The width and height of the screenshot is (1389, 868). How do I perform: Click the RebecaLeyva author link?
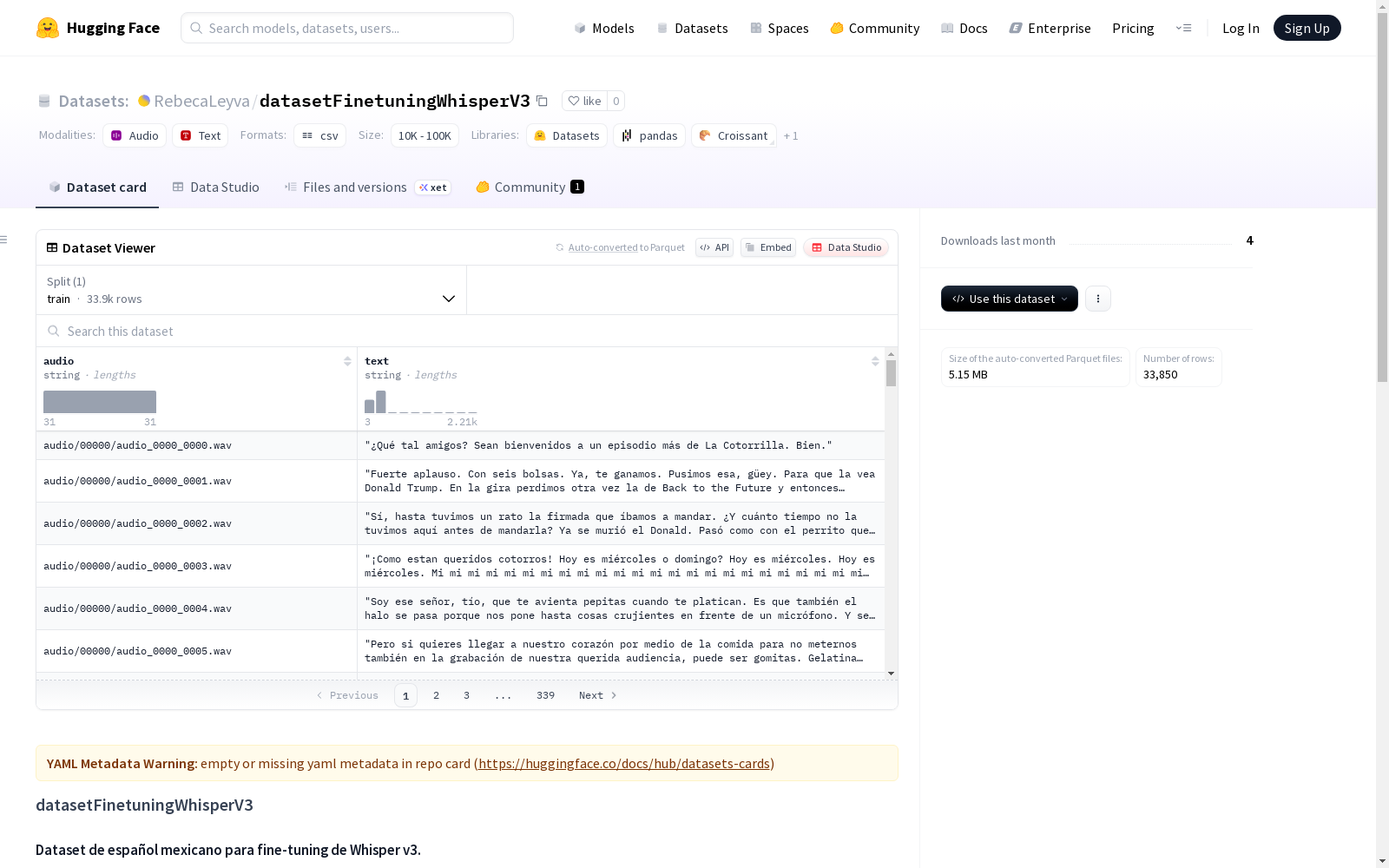(x=201, y=101)
